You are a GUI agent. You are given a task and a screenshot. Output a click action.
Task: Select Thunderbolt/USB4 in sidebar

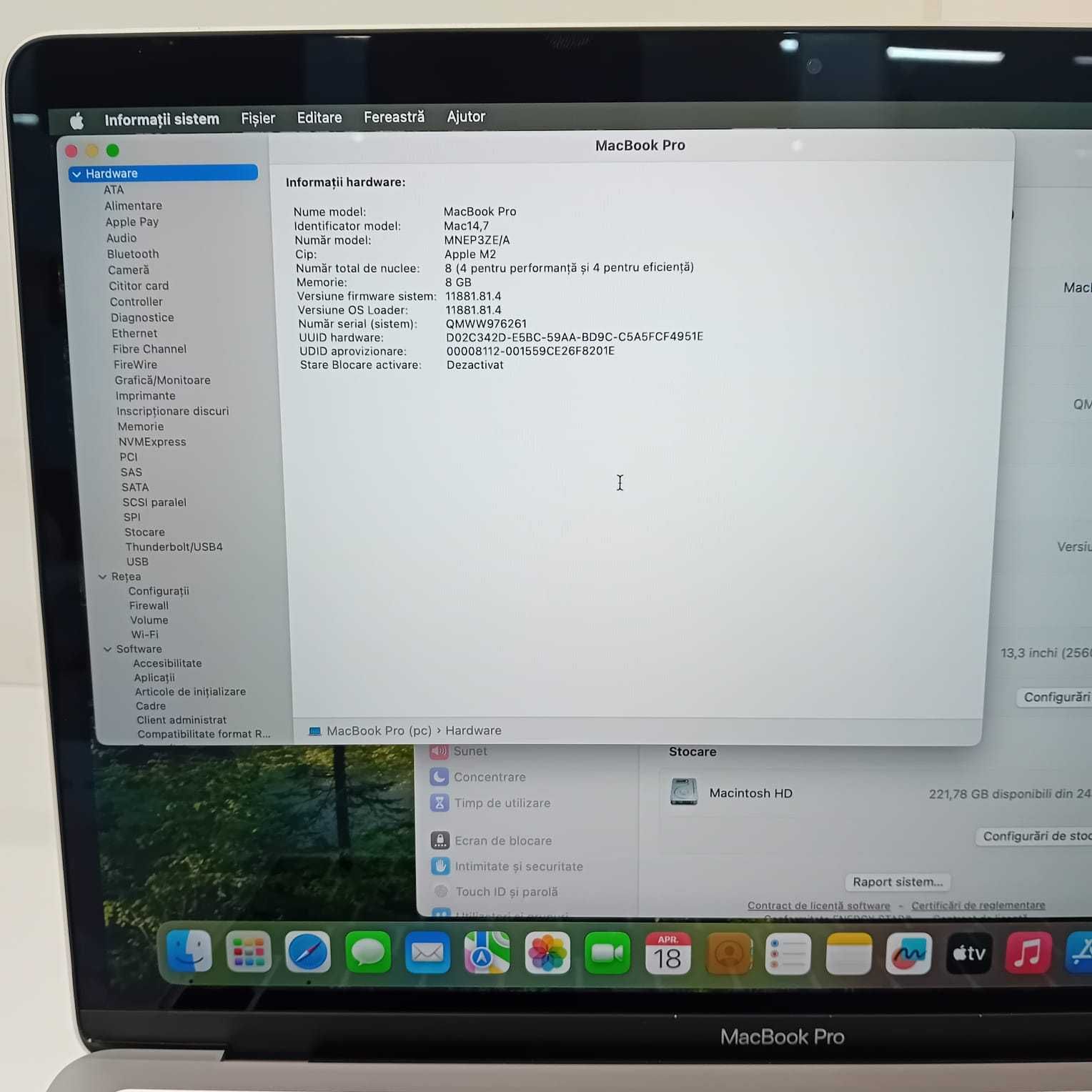click(174, 547)
